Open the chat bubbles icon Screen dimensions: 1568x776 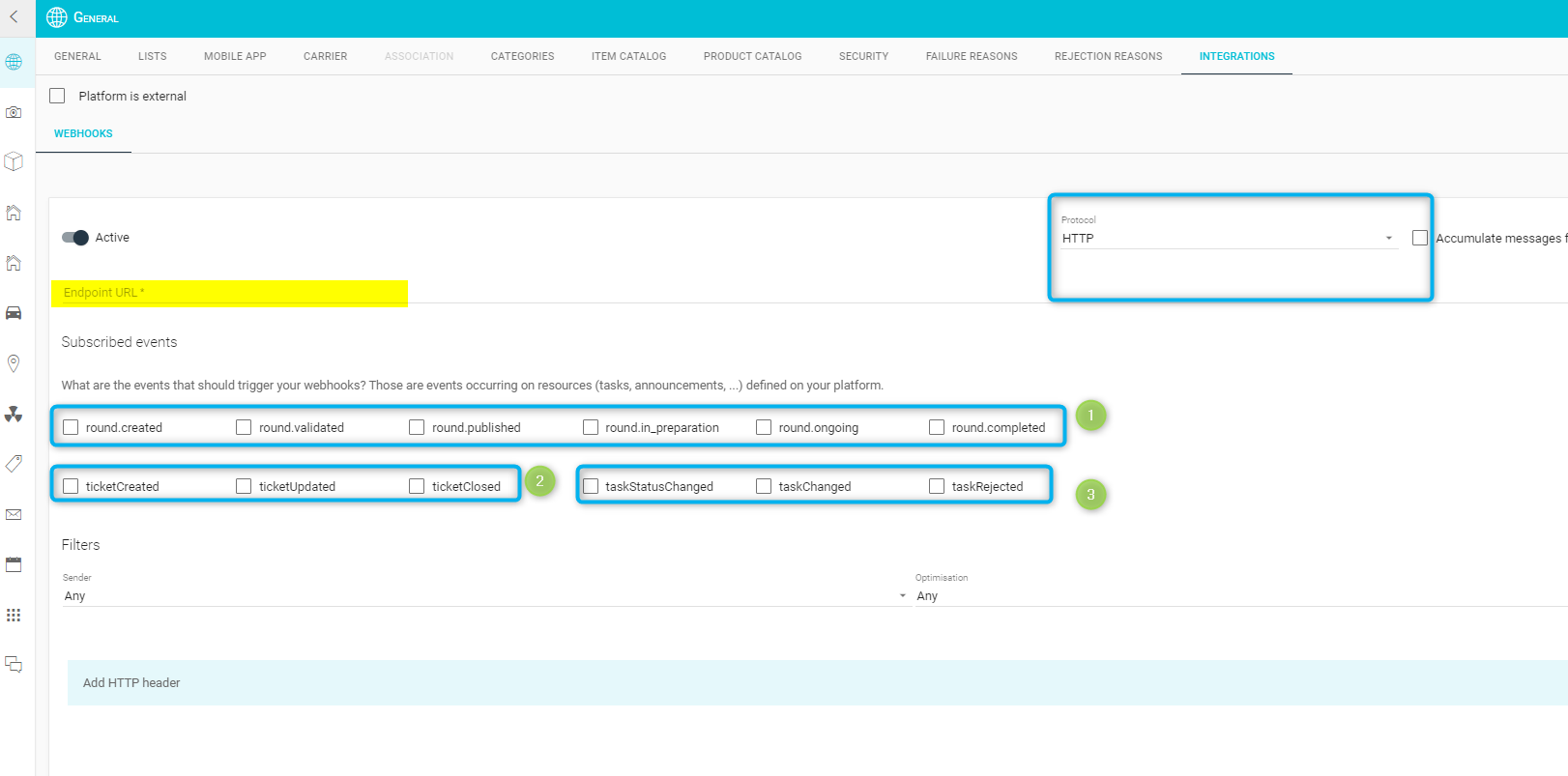[x=14, y=664]
